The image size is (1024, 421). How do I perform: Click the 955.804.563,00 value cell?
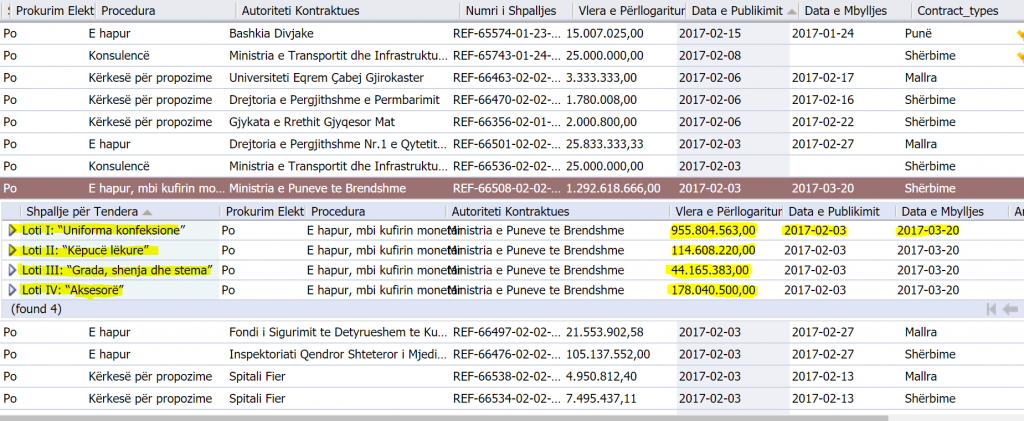tap(713, 230)
